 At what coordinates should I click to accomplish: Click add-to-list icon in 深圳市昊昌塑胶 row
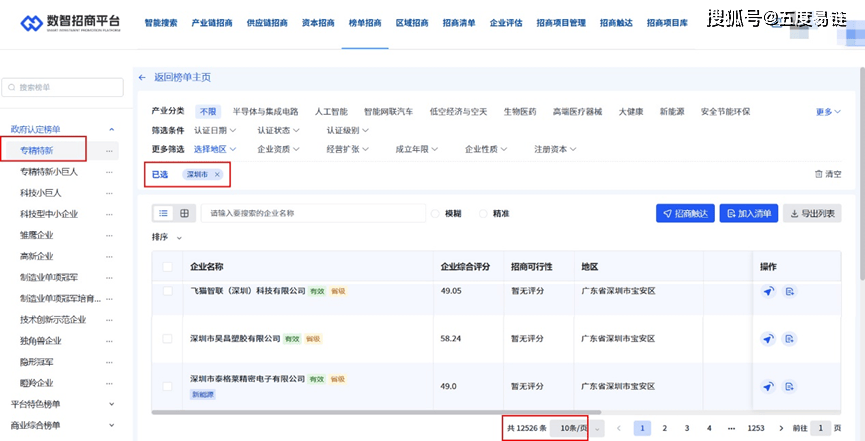[x=790, y=339]
